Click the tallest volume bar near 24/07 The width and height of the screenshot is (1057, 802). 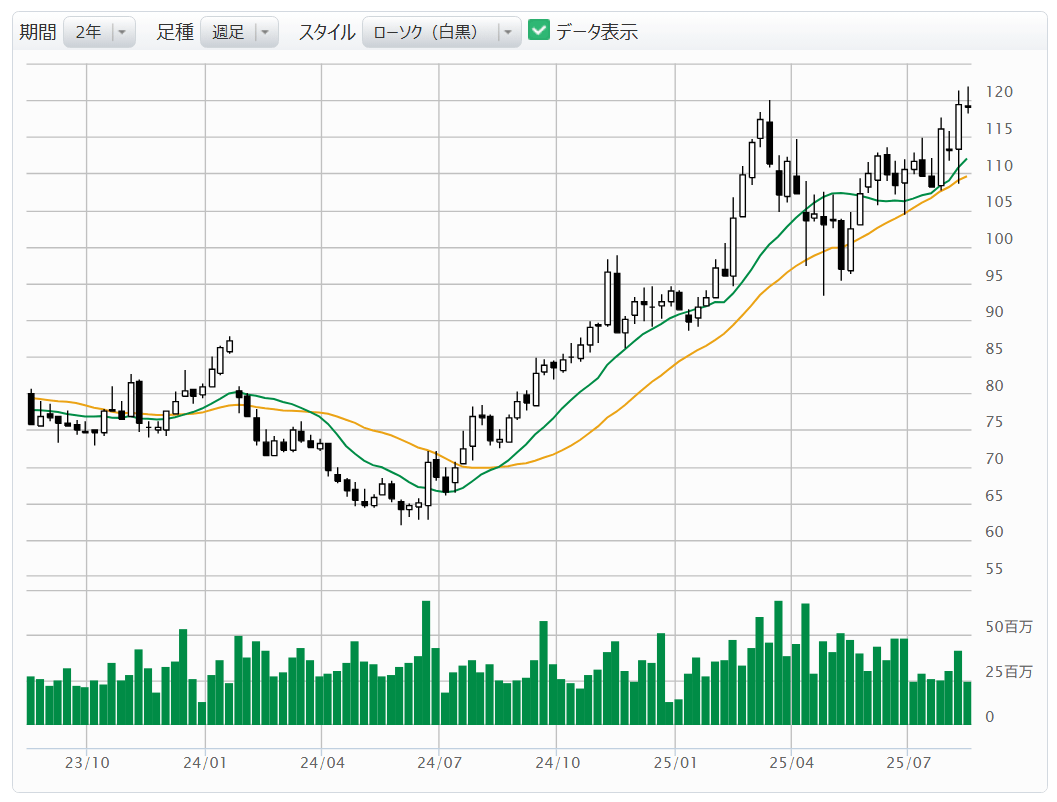click(426, 662)
